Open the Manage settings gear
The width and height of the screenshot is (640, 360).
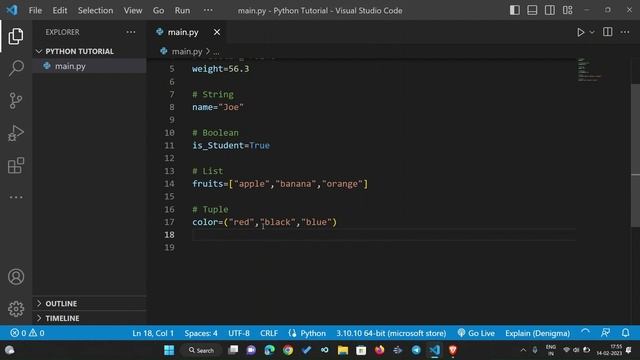click(16, 309)
